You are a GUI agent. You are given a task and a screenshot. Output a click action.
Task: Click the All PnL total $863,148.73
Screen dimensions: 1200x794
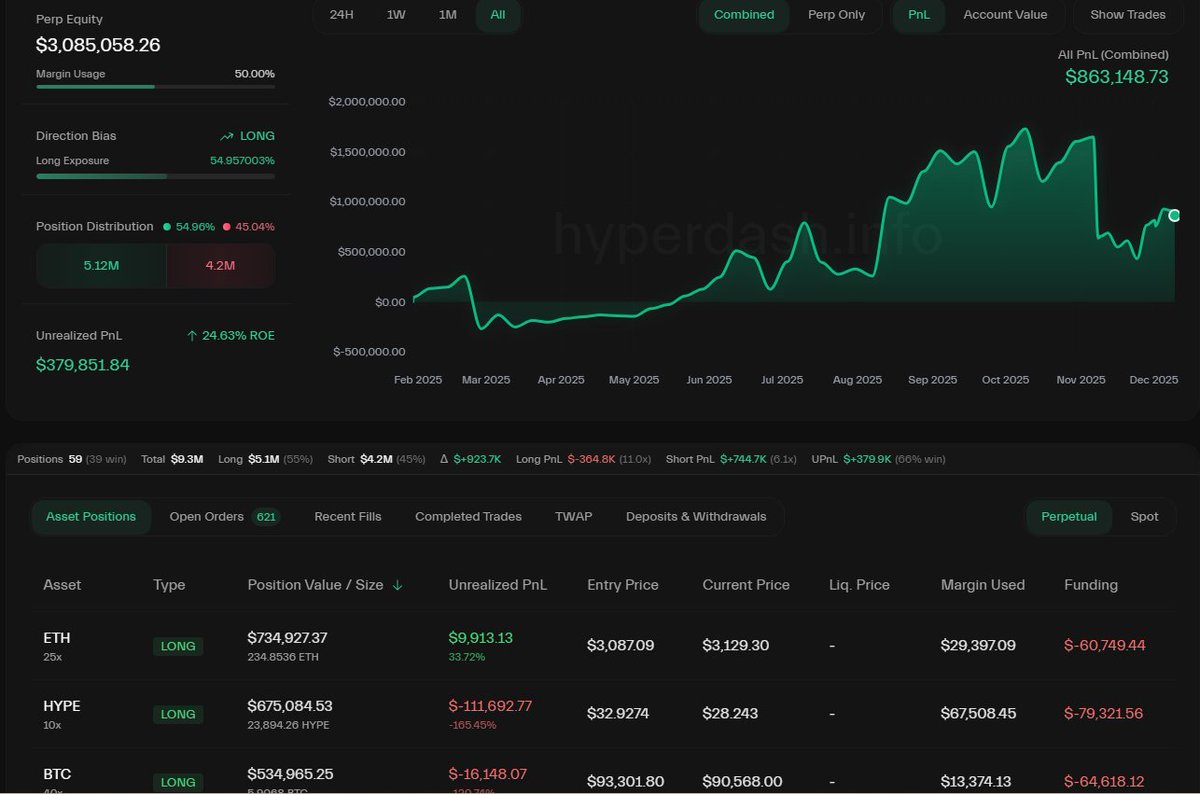[1116, 77]
